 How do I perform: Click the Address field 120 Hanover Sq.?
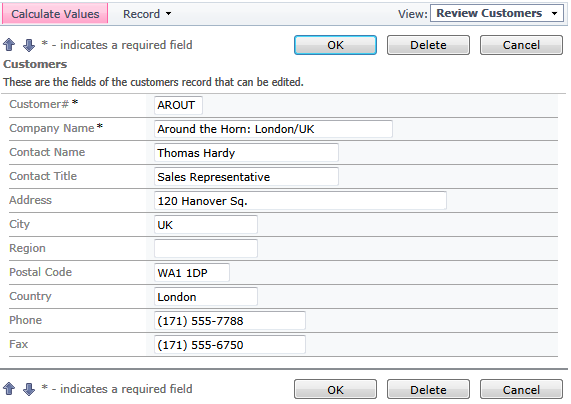(x=300, y=201)
